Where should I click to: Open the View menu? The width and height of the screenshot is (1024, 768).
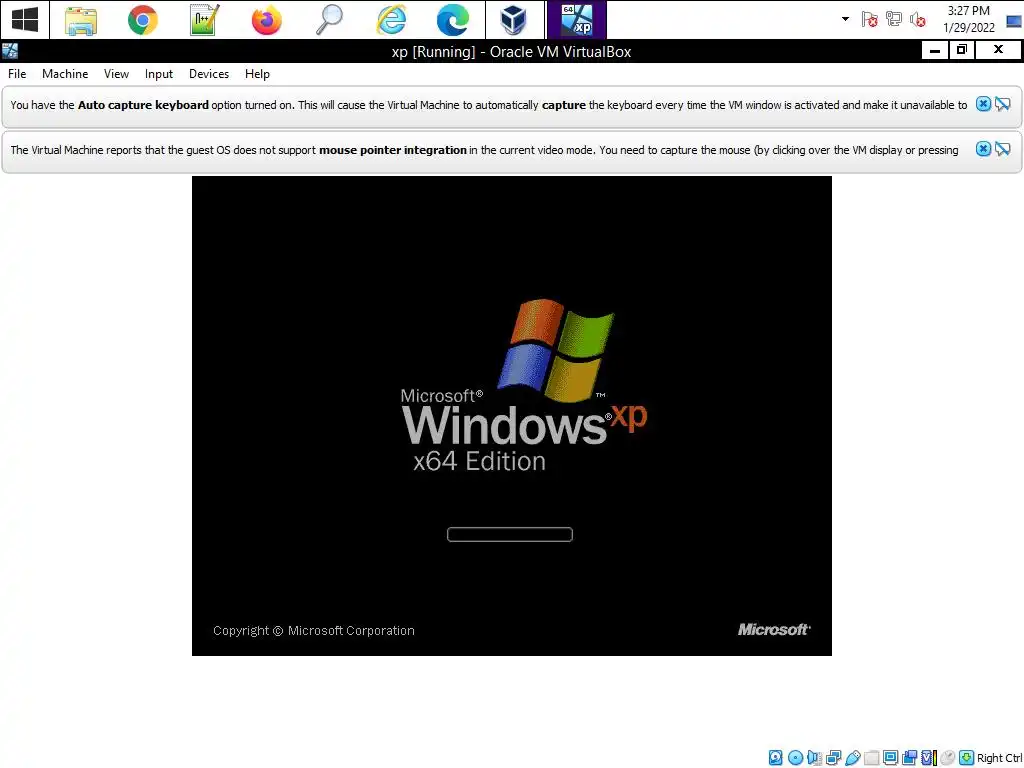click(116, 74)
